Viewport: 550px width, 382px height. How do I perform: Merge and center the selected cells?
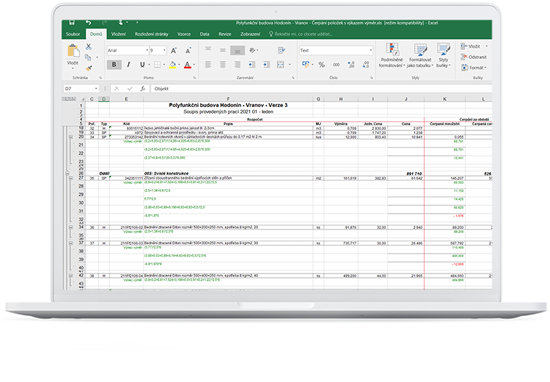pyautogui.click(x=280, y=65)
